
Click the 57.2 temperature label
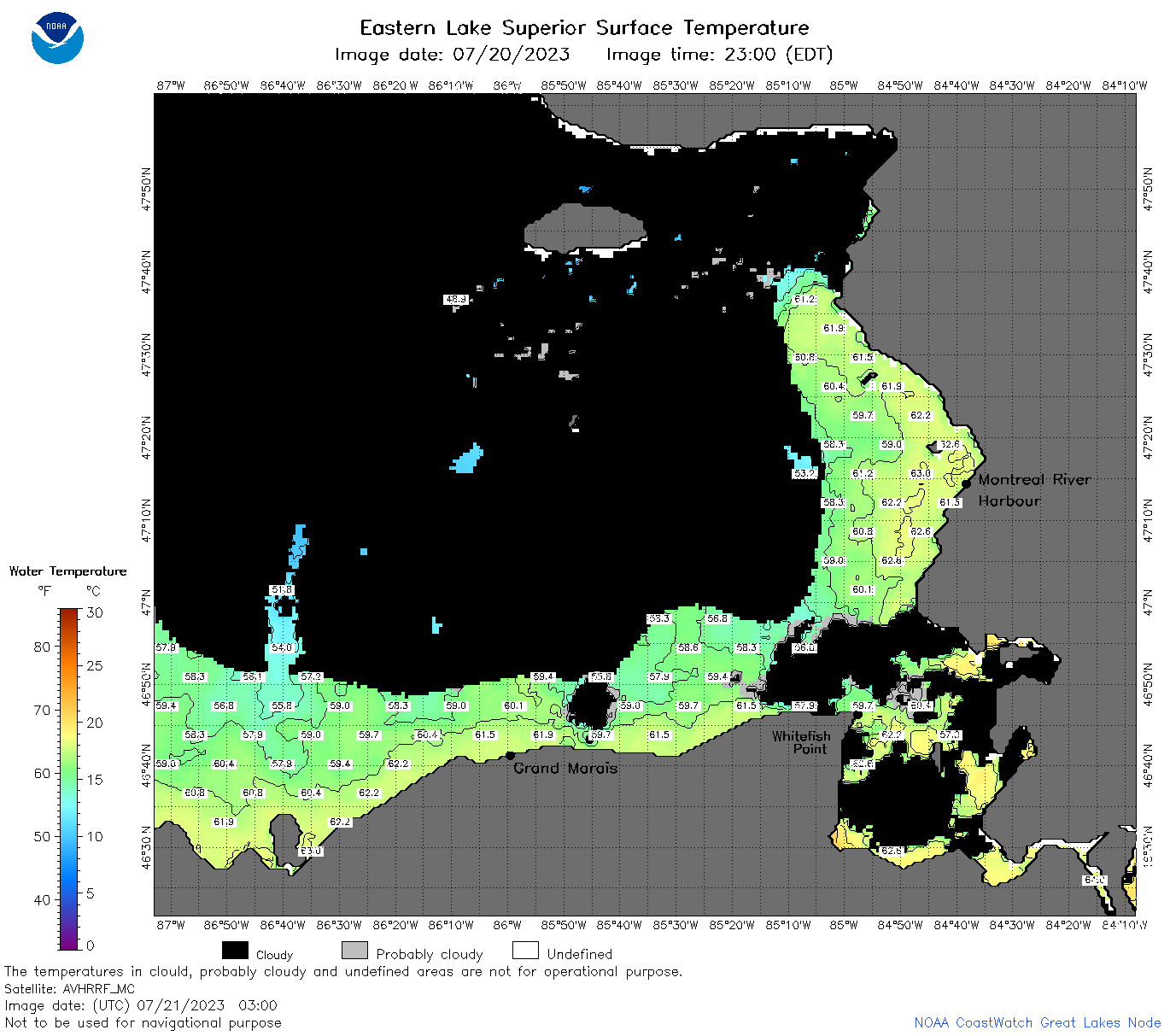tap(311, 676)
